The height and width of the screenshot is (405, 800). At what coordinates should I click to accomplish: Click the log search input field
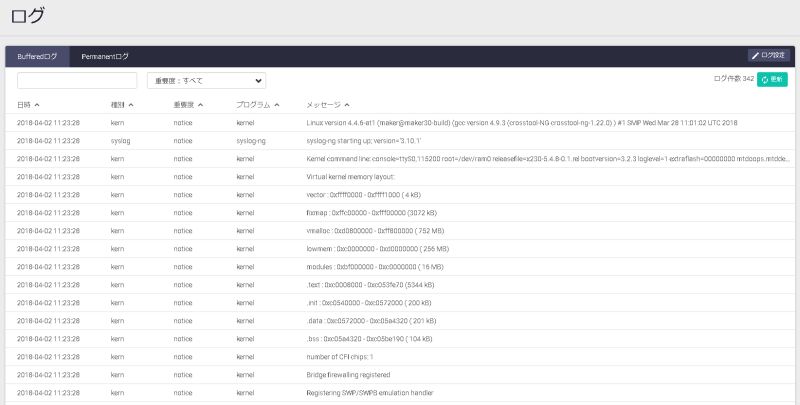[x=77, y=80]
